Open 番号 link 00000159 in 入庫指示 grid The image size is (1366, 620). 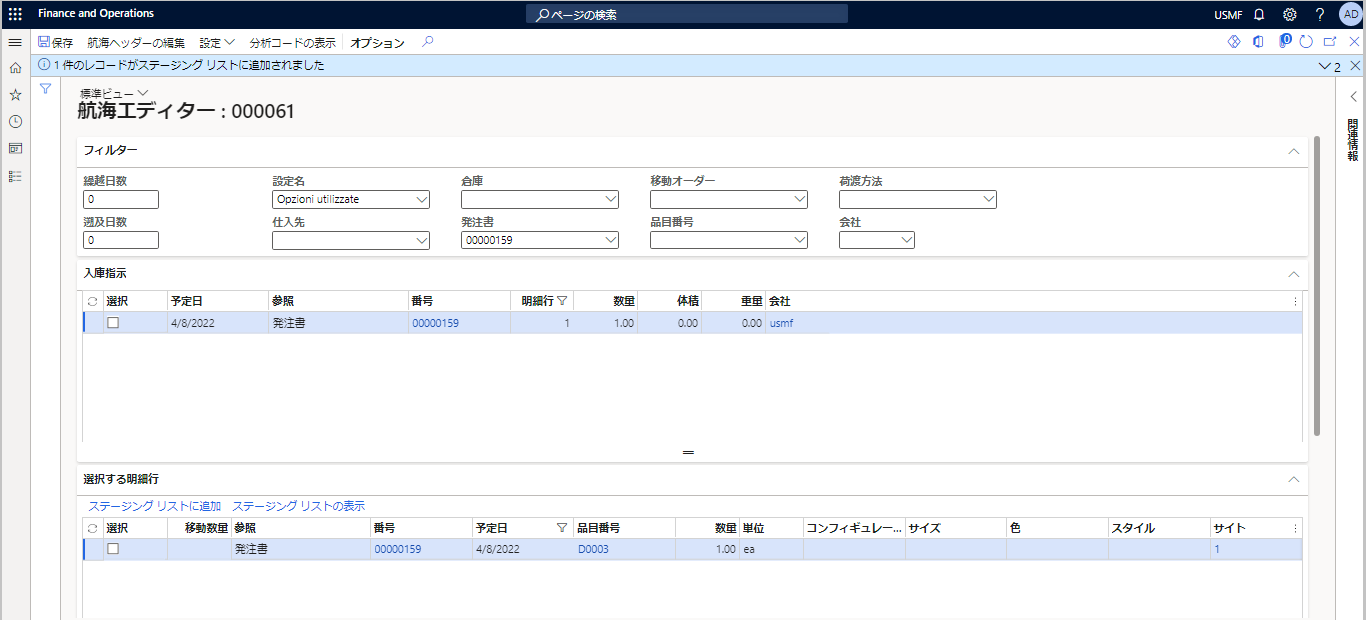(436, 323)
